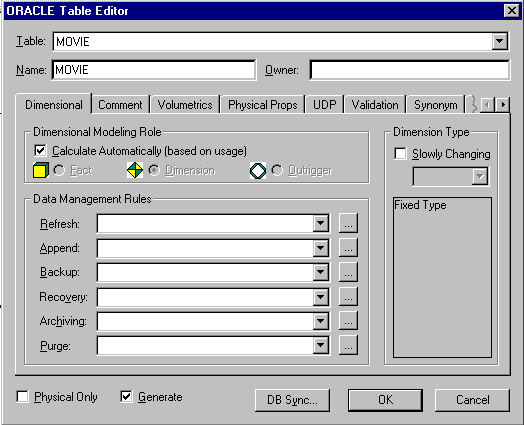Enable the Slowly Changing checkbox

click(400, 154)
